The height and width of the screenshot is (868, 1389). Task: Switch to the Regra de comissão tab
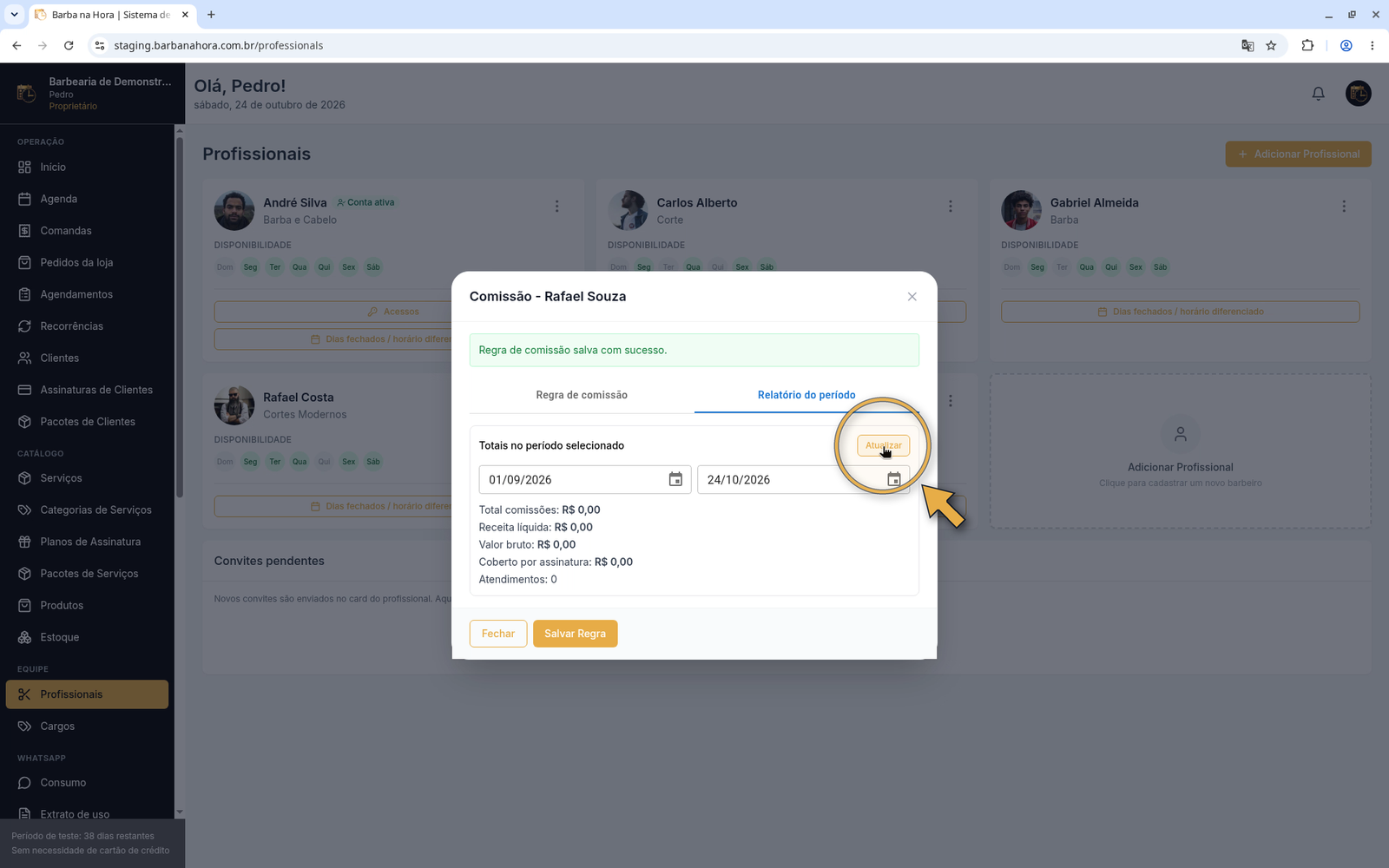(582, 395)
